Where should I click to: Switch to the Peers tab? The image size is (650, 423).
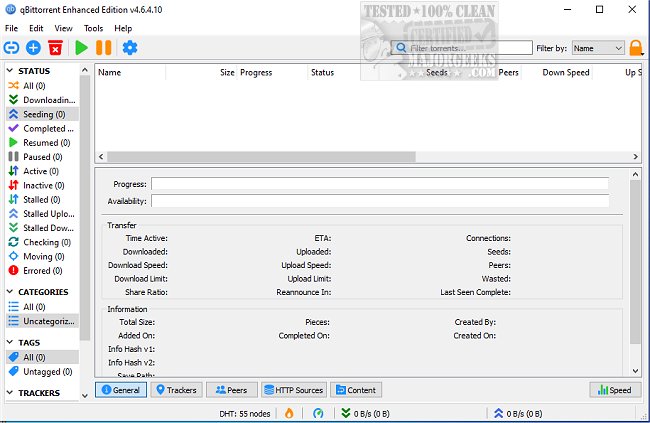[232, 390]
